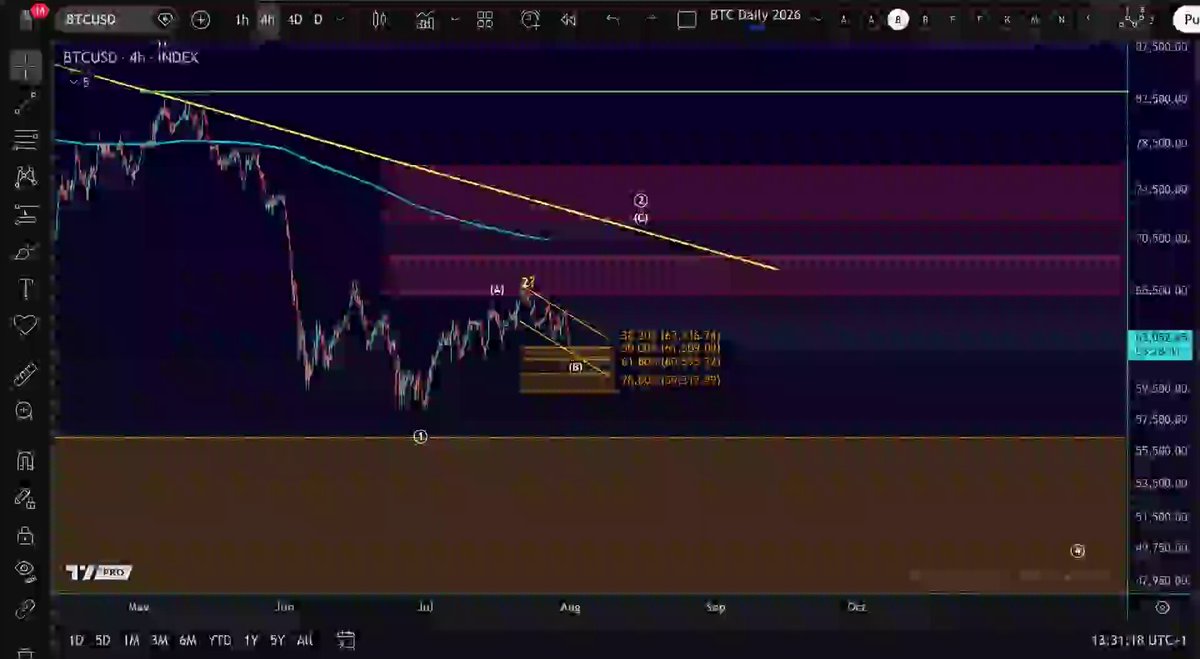Open the layout grid selector
The image size is (1200, 659).
[x=485, y=19]
